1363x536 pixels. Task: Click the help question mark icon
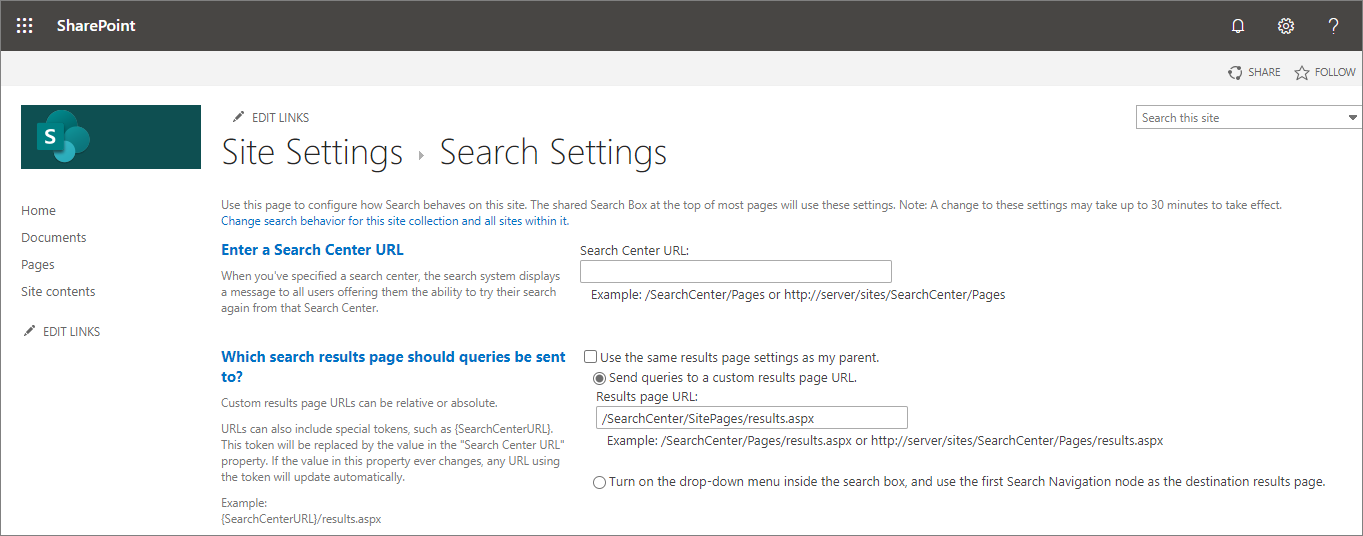pyautogui.click(x=1333, y=26)
